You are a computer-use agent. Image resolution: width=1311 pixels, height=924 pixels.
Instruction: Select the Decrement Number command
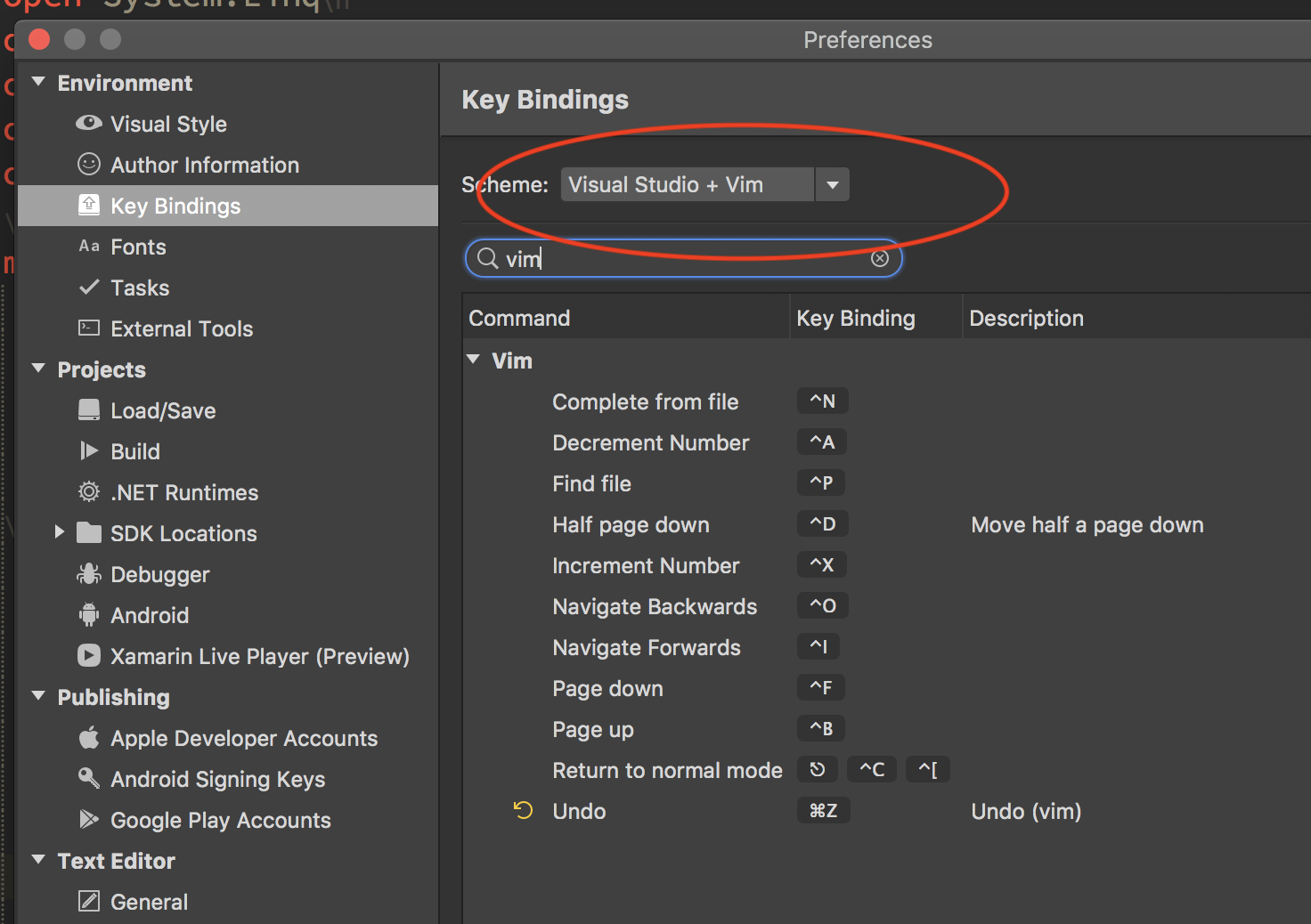point(651,442)
